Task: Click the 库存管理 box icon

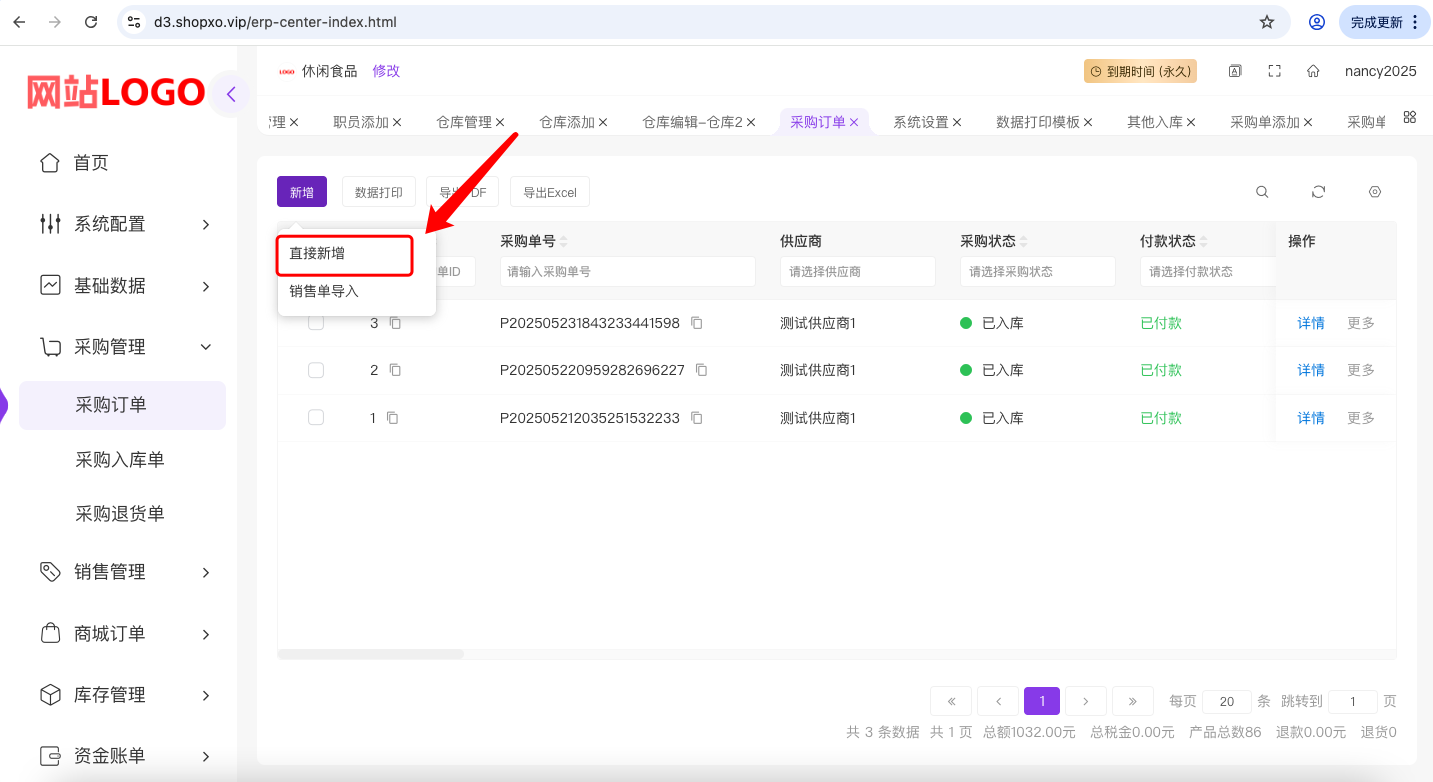Action: point(49,695)
